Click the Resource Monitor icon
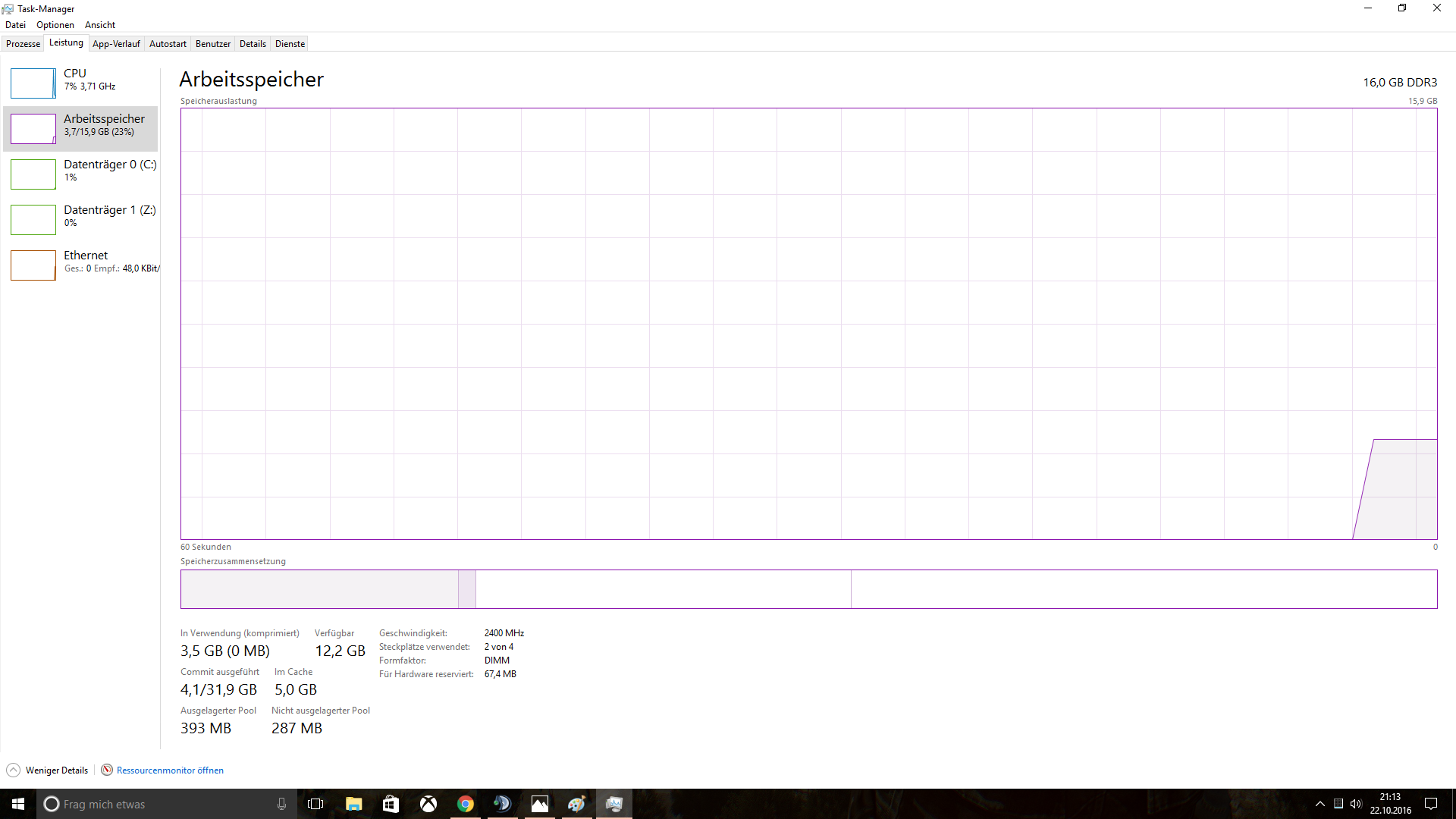The image size is (1456, 819). pos(107,770)
